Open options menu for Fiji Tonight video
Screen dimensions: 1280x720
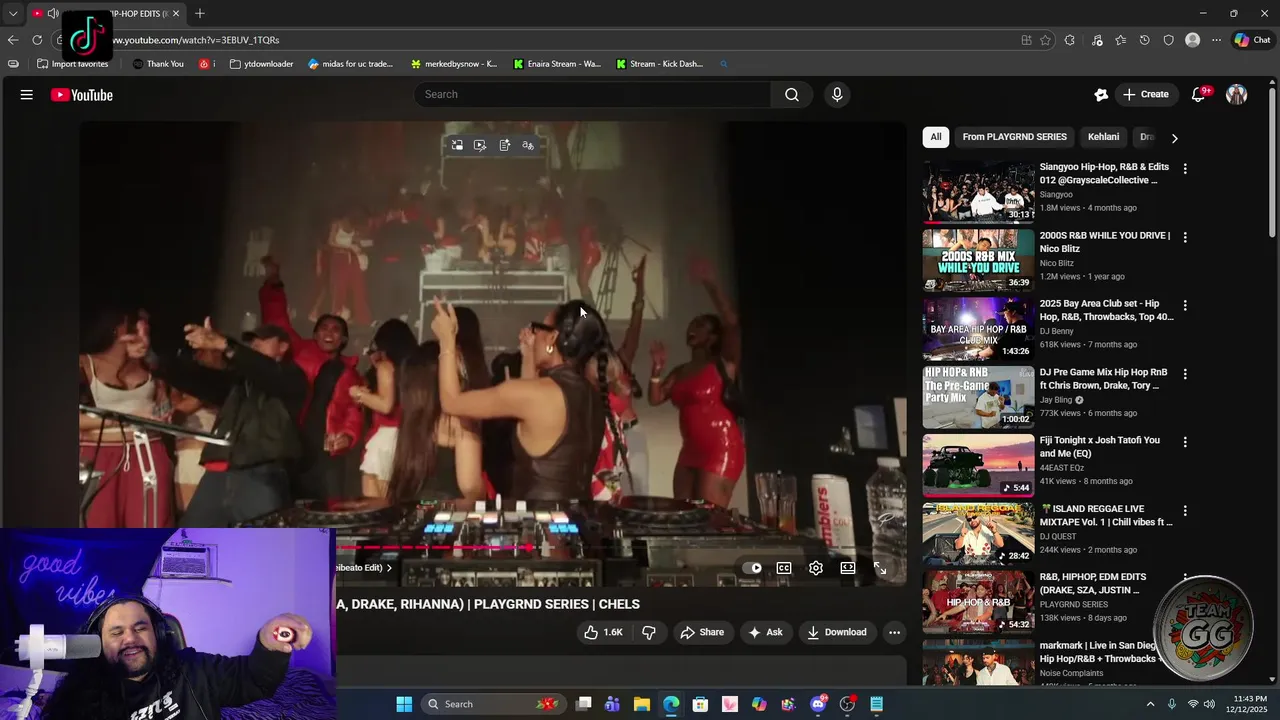1185,441
